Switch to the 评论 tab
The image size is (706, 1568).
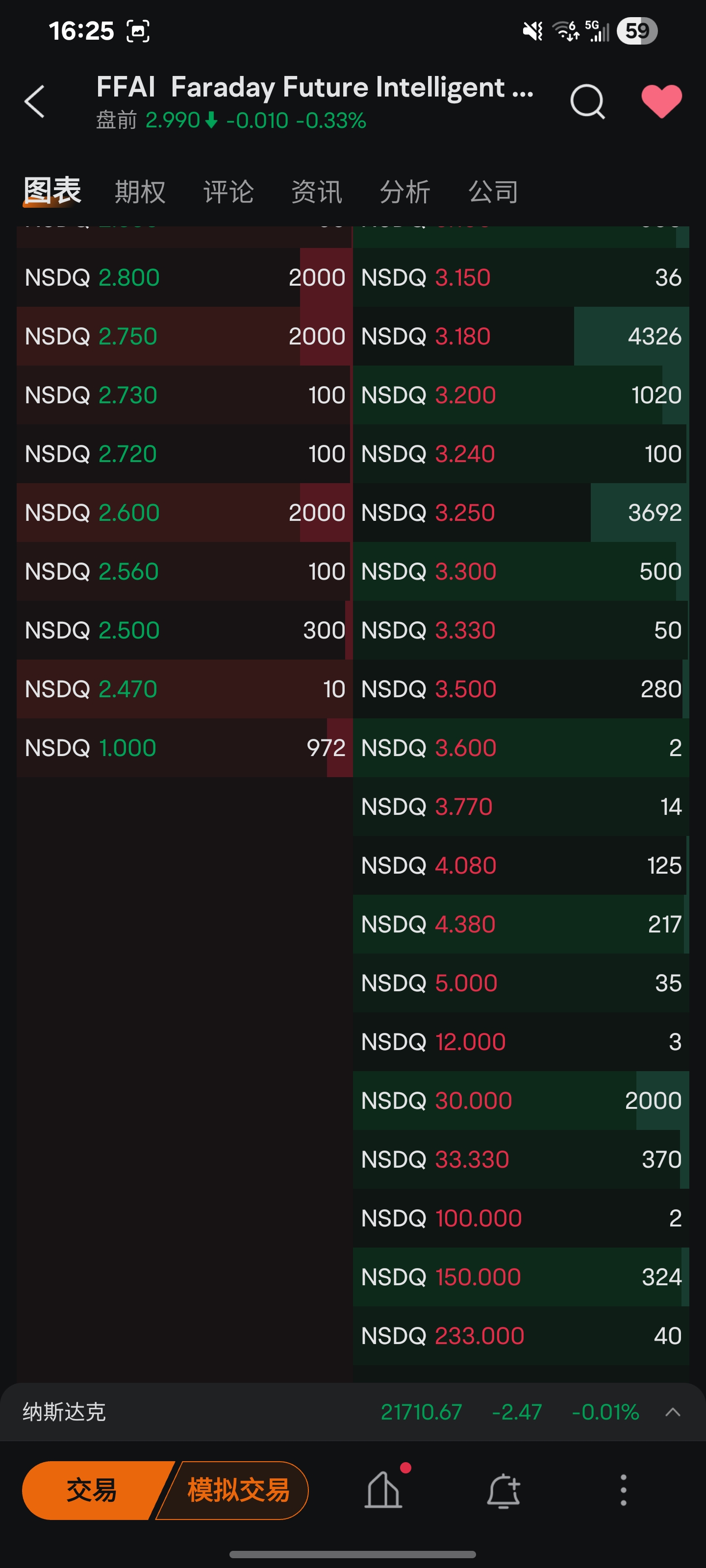(228, 192)
